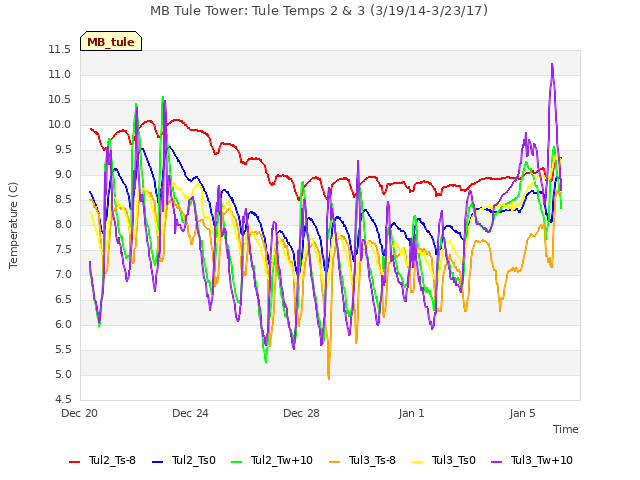
Task: Select the Tul2_Tw+10 legend label
Action: (x=282, y=460)
